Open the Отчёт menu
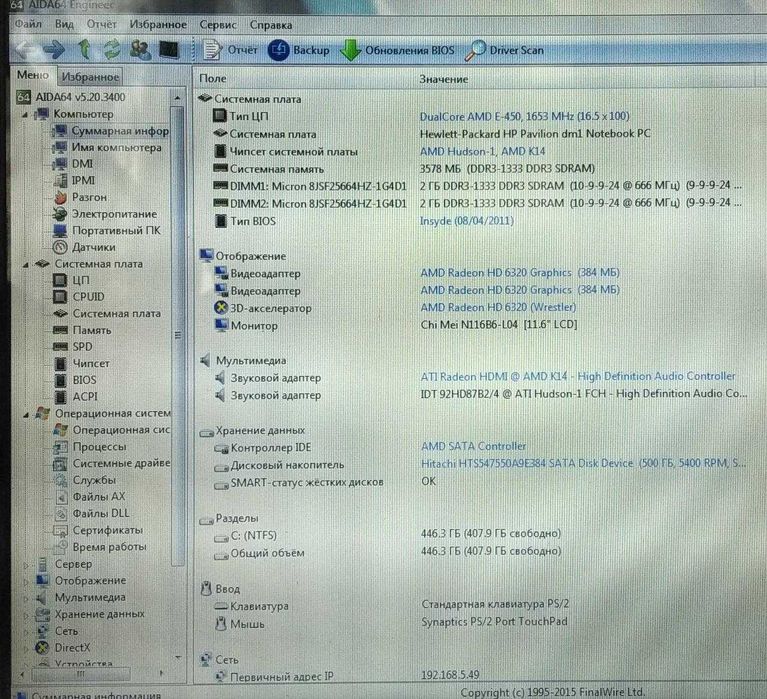 pyautogui.click(x=101, y=24)
